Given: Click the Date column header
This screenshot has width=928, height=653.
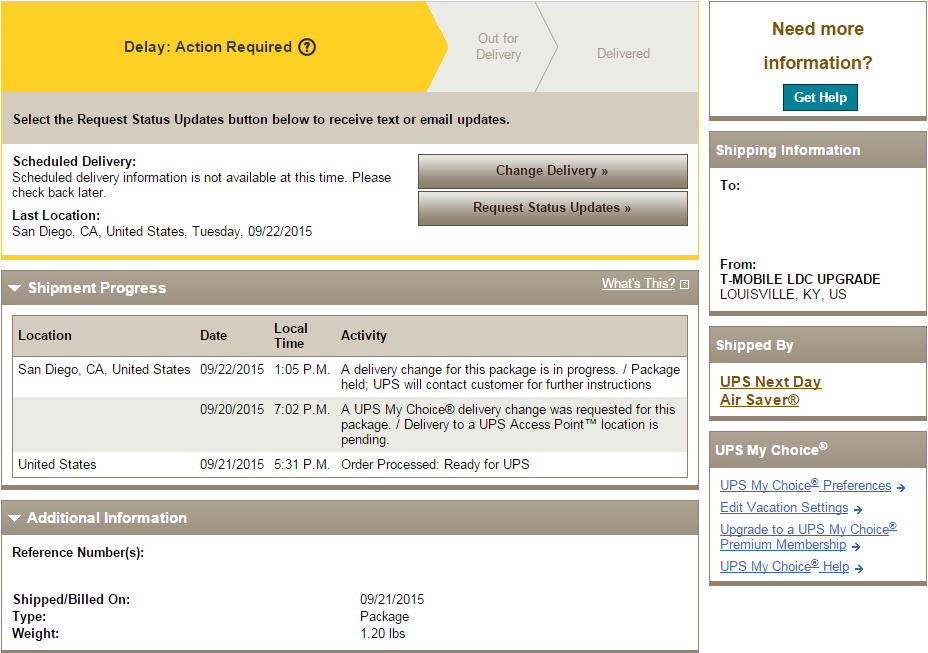Looking at the screenshot, I should click(x=214, y=335).
